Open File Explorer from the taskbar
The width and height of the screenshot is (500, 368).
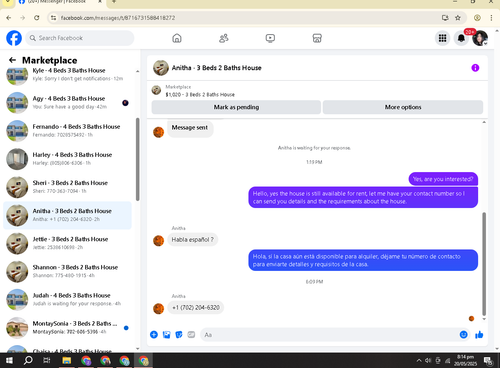point(67,360)
